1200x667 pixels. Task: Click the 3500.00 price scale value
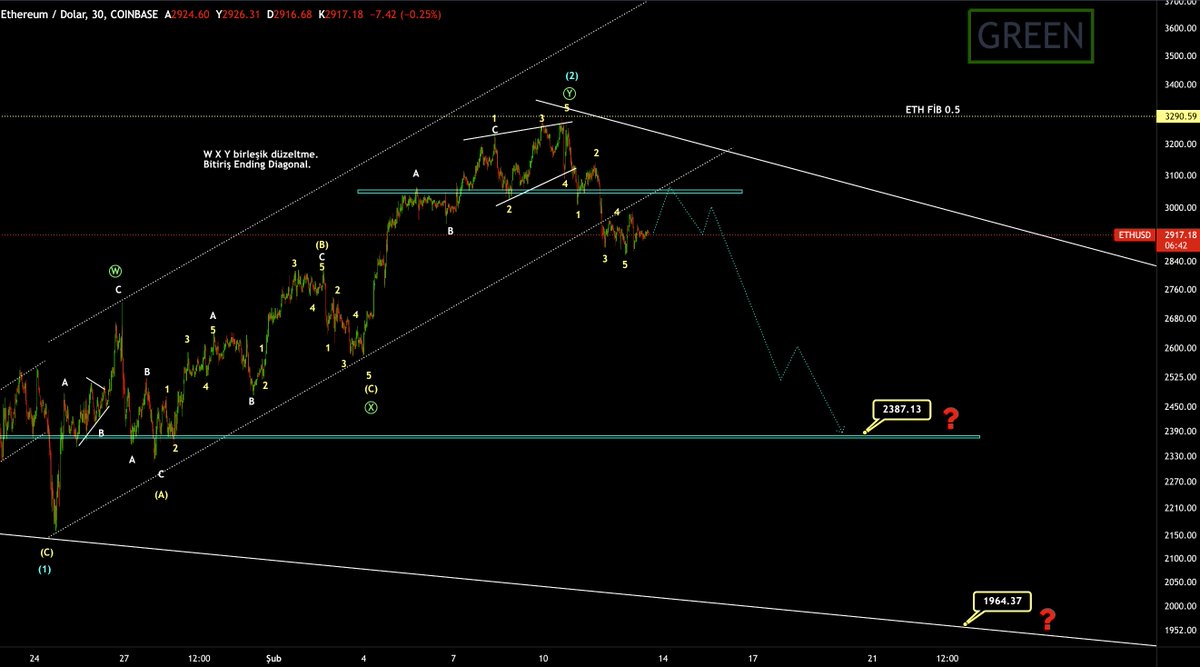[x=1178, y=57]
